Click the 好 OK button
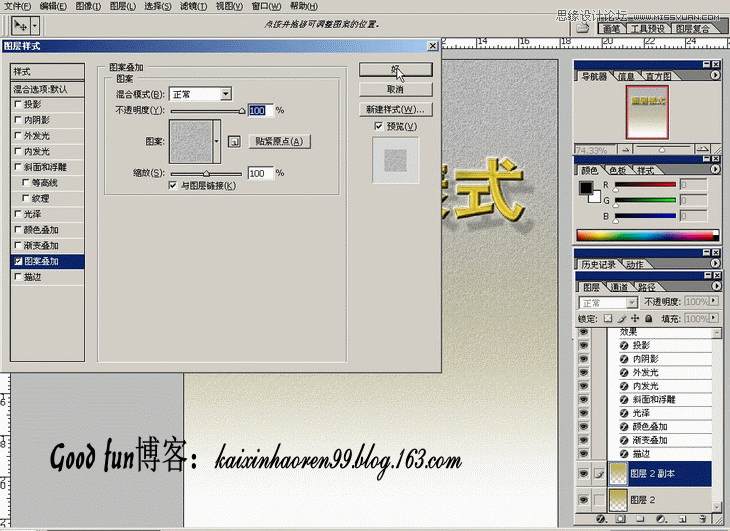Image resolution: width=730 pixels, height=531 pixels. coord(395,70)
